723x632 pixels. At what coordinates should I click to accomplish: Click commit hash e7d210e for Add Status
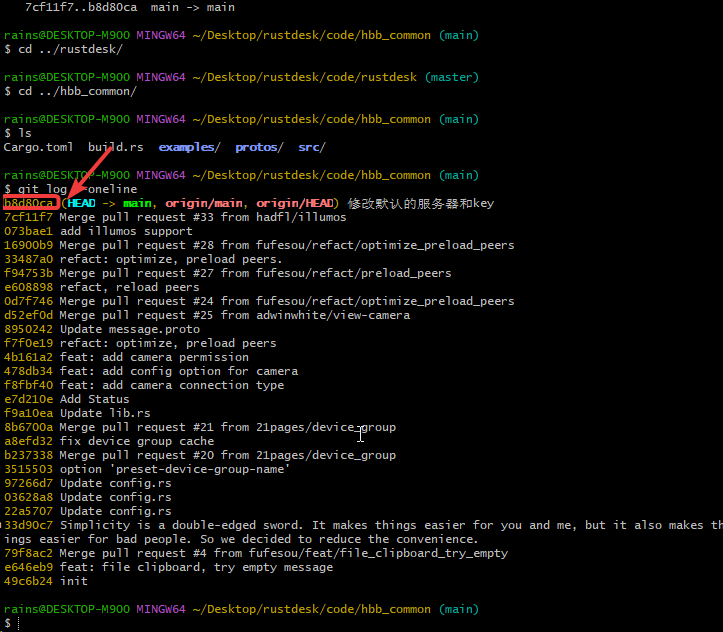(x=29, y=399)
